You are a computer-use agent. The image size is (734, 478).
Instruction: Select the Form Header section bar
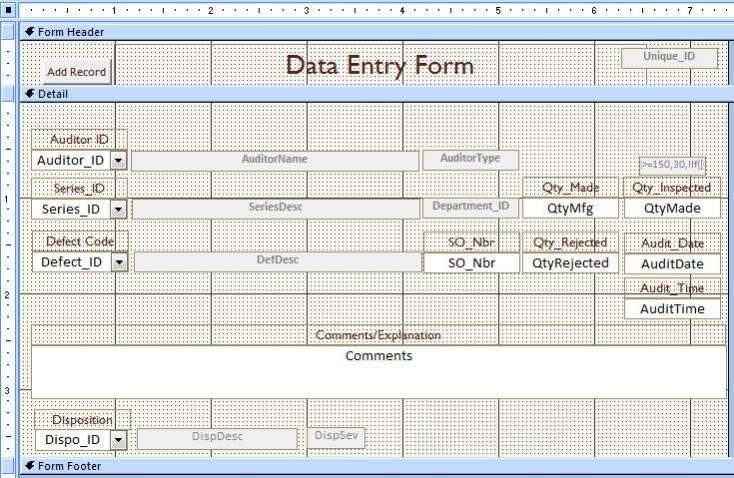pyautogui.click(x=377, y=32)
